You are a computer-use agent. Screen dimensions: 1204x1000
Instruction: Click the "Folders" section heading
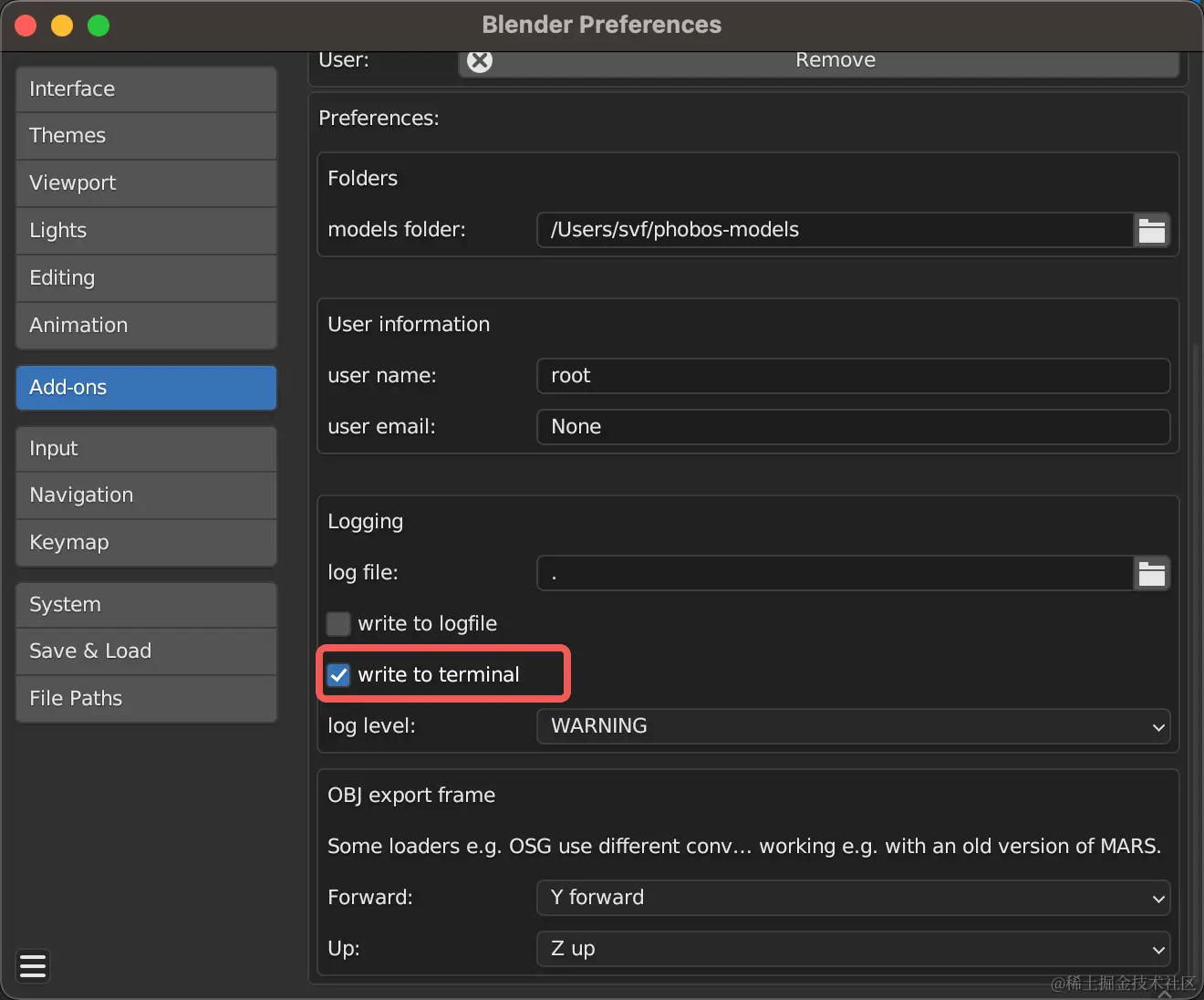[362, 179]
